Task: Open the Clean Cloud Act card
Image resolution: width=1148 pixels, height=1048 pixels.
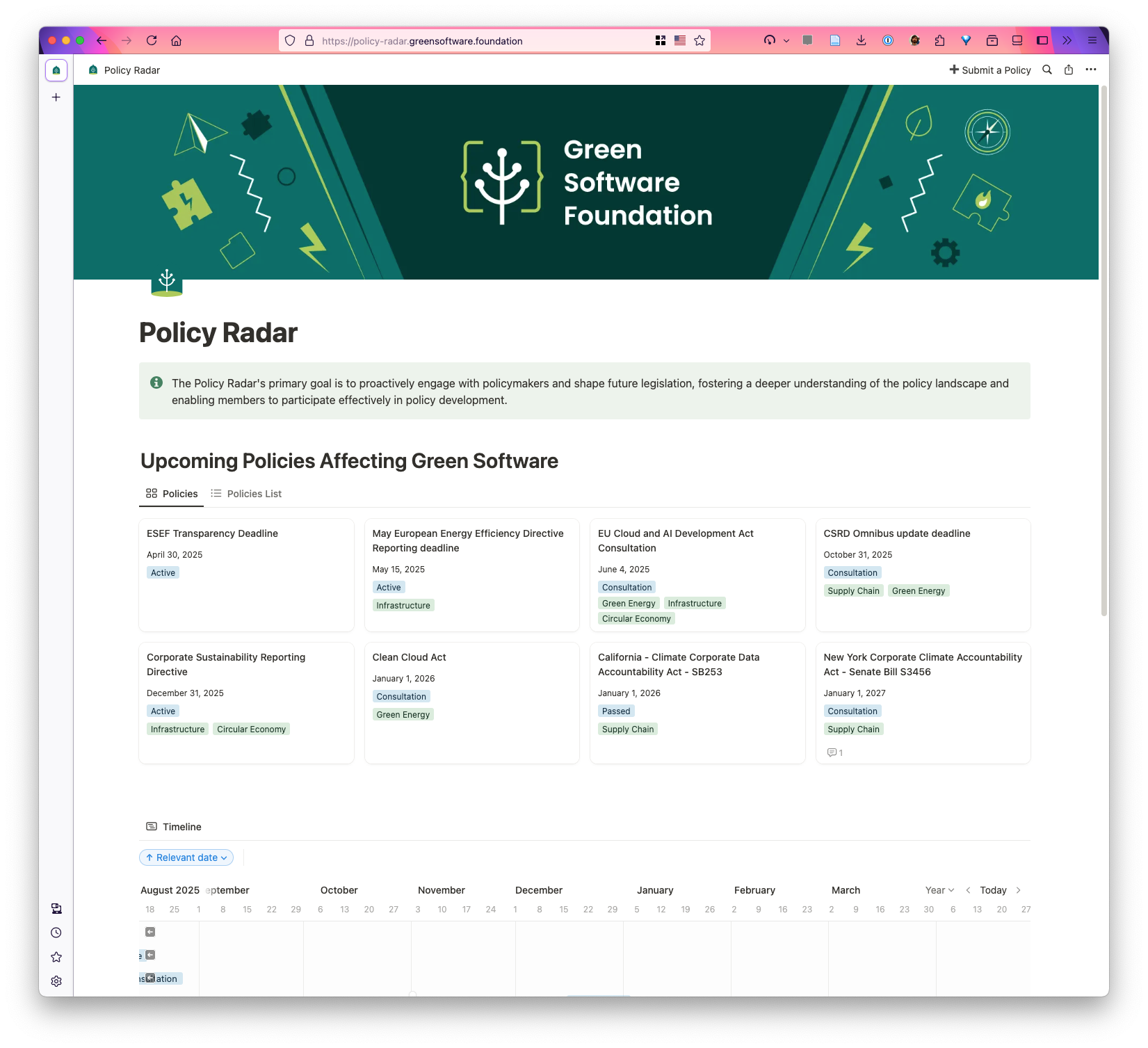Action: [x=472, y=702]
